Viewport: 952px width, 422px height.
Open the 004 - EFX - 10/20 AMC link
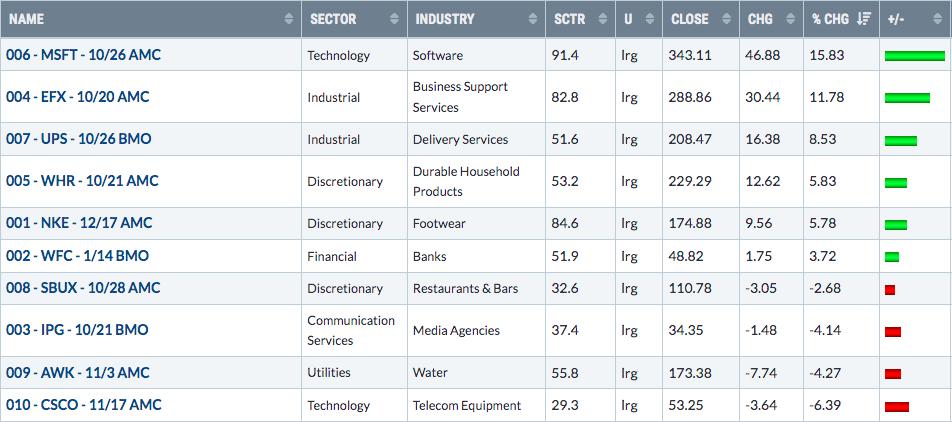click(x=77, y=97)
